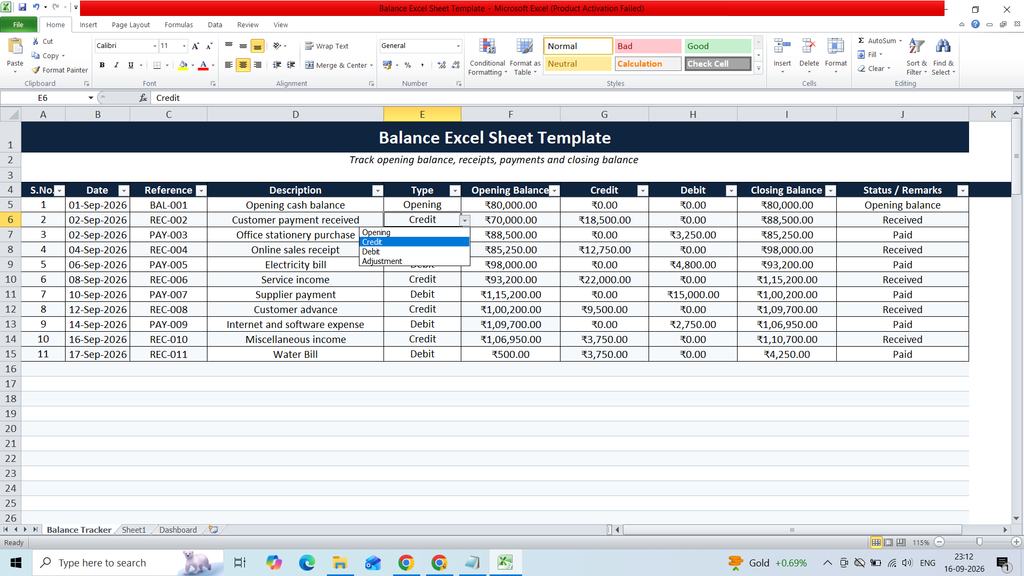This screenshot has width=1024, height=576.
Task: Click the E6 cell validation dropdown arrow
Action: [x=465, y=221]
